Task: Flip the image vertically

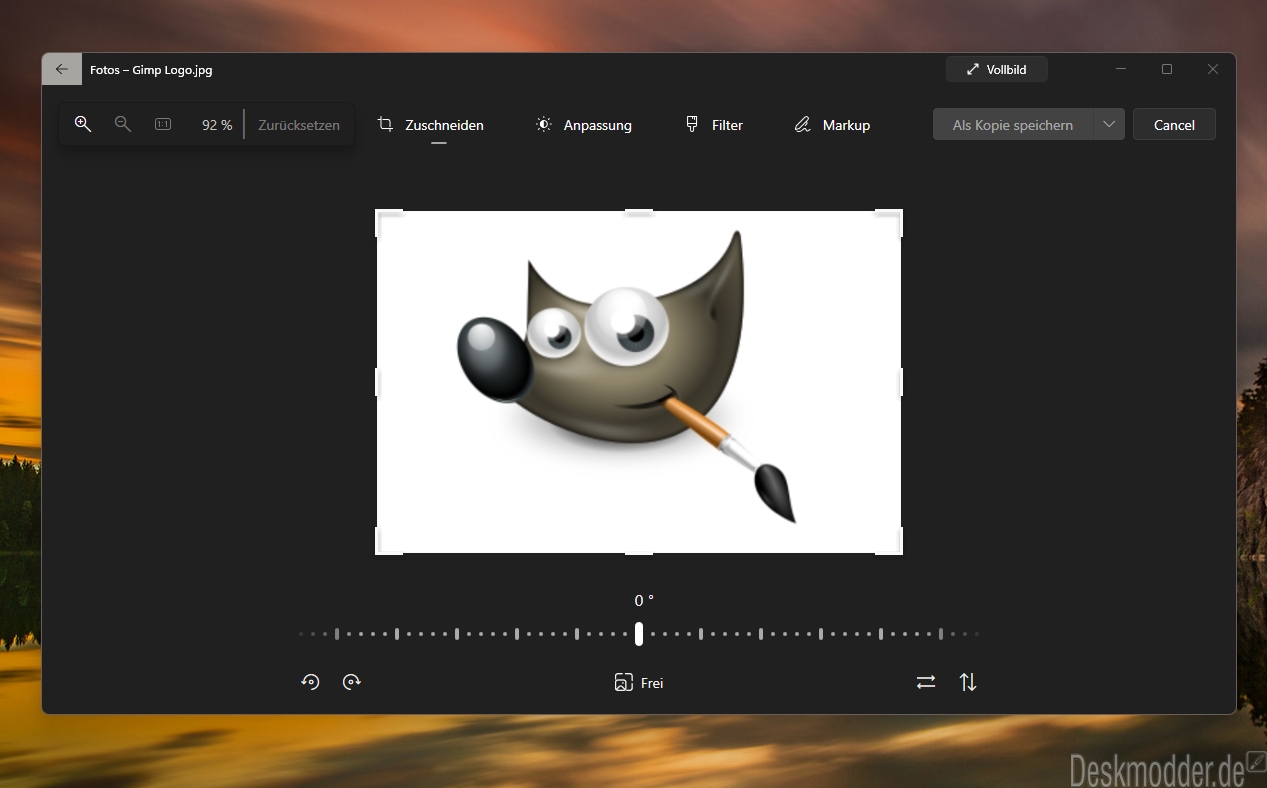Action: 968,682
